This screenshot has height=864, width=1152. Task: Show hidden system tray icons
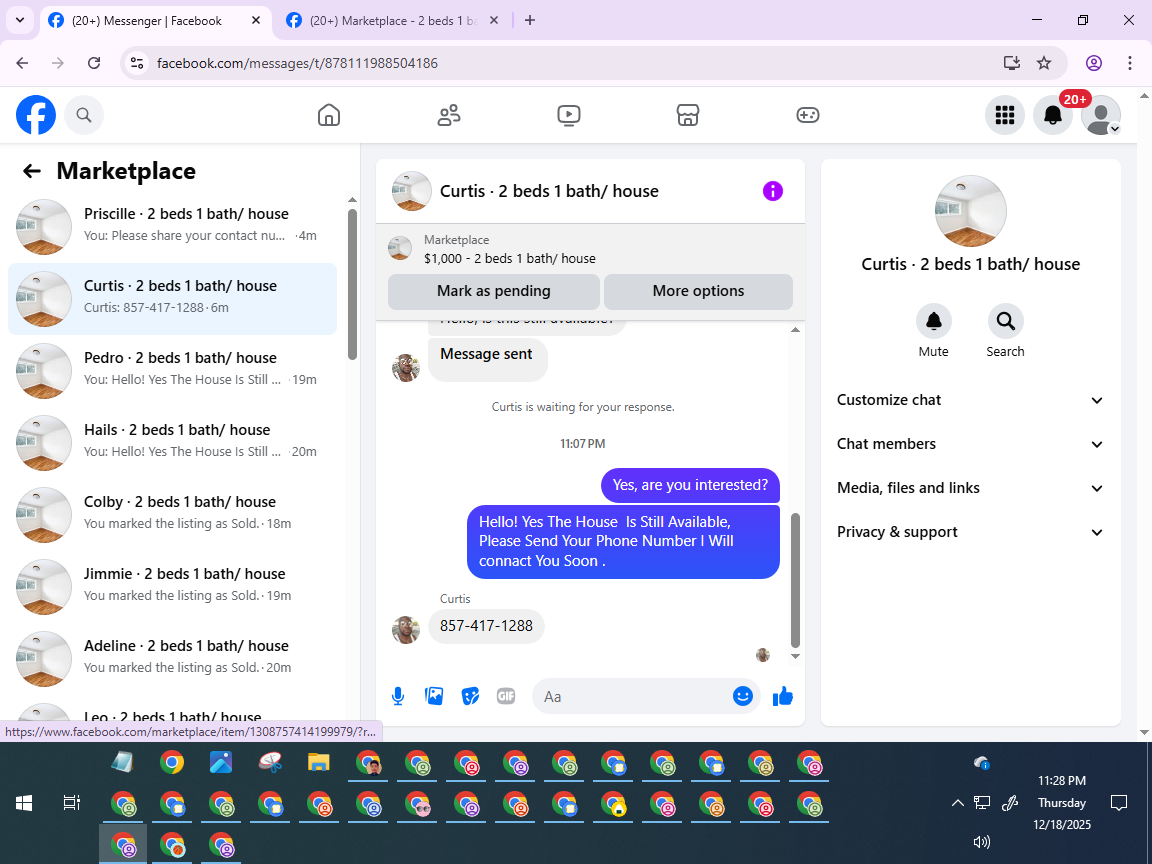[x=957, y=803]
